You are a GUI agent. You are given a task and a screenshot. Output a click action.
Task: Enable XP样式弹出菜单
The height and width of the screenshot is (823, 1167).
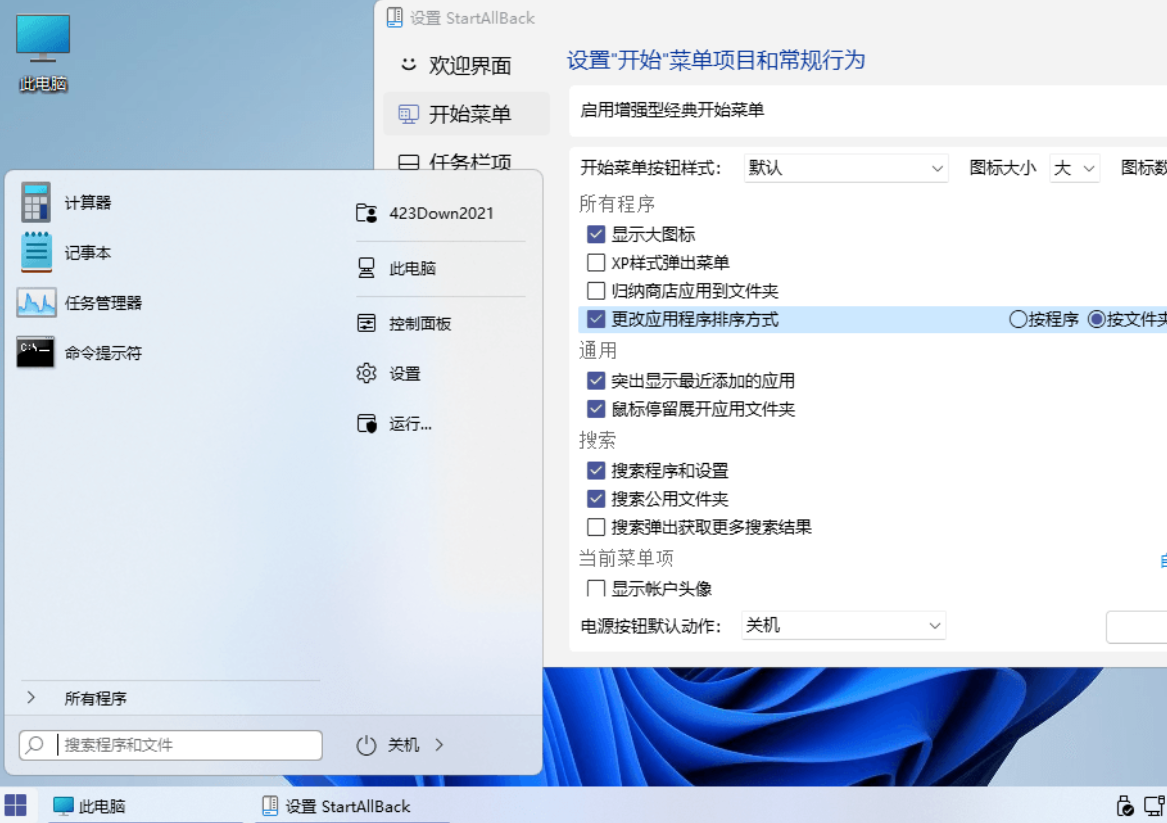(595, 262)
